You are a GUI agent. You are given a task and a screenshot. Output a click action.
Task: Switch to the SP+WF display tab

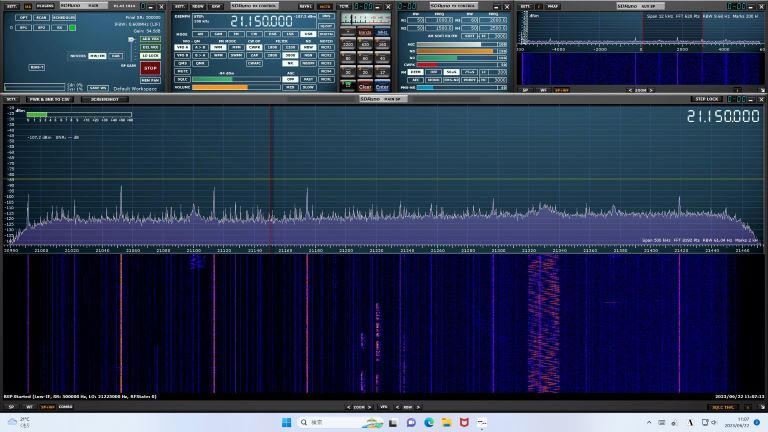tap(47, 407)
